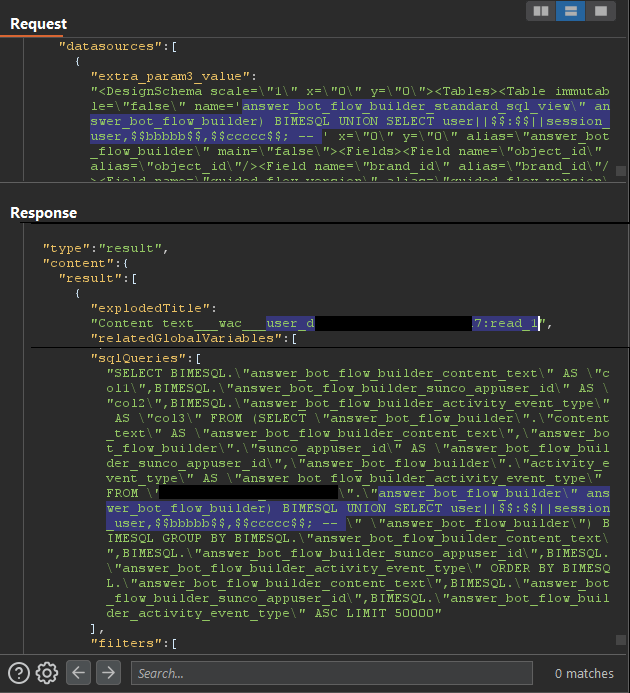Switch to side-by-side layout view
Screen dimensions: 630x693
(x=541, y=11)
